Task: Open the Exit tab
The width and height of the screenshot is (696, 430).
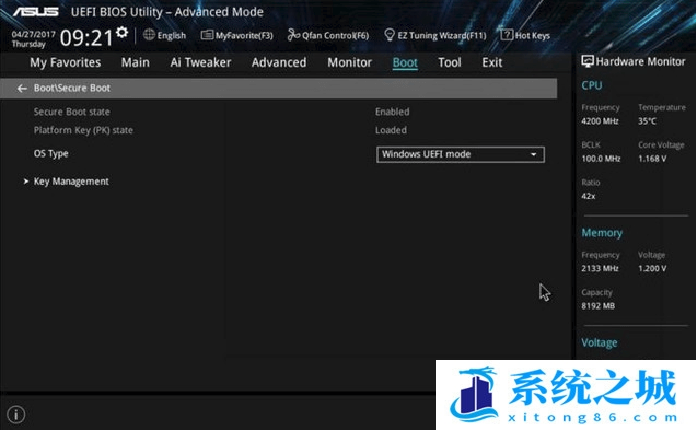Action: click(492, 63)
